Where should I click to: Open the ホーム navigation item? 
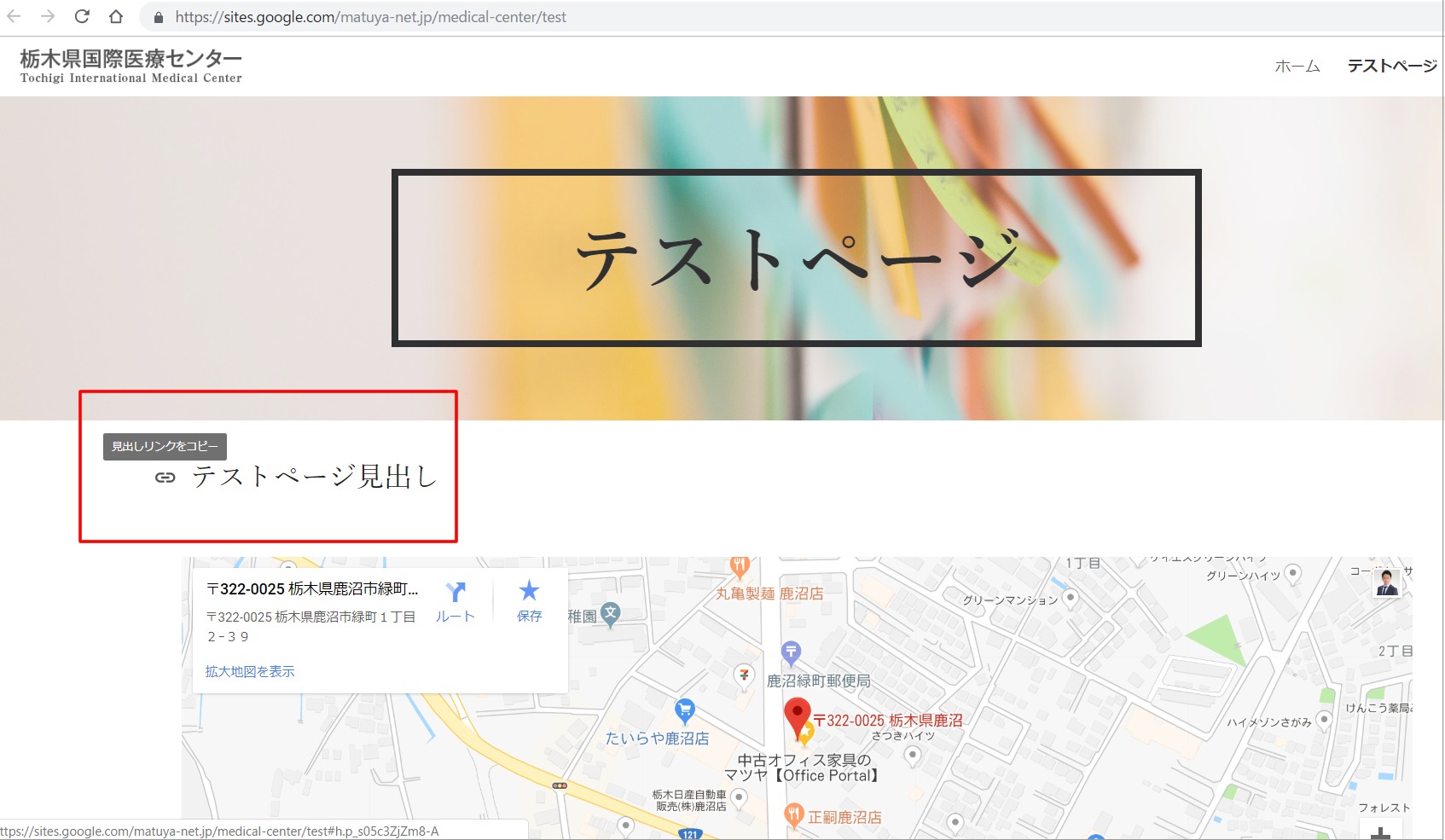(x=1297, y=66)
